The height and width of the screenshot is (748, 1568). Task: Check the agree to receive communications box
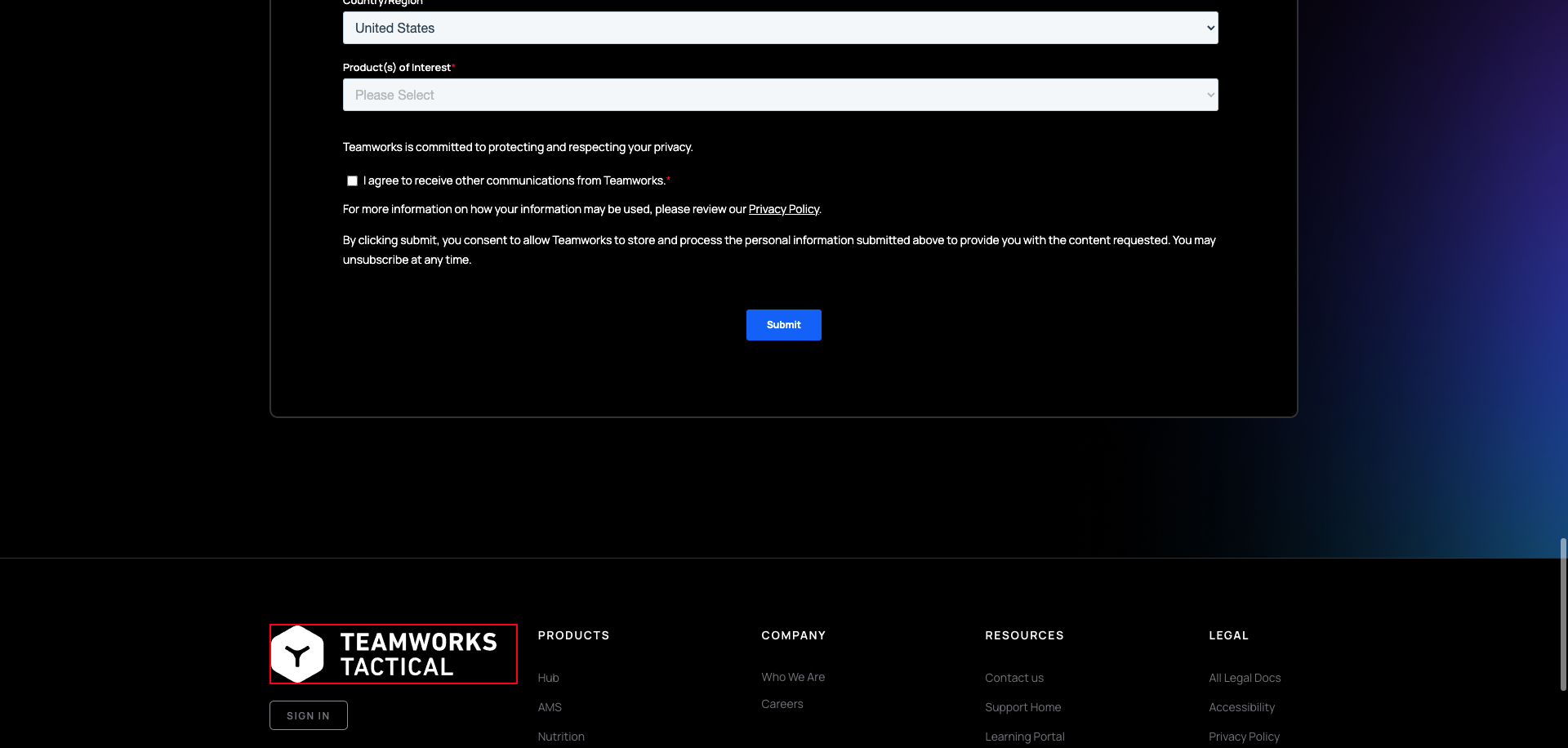coord(351,180)
